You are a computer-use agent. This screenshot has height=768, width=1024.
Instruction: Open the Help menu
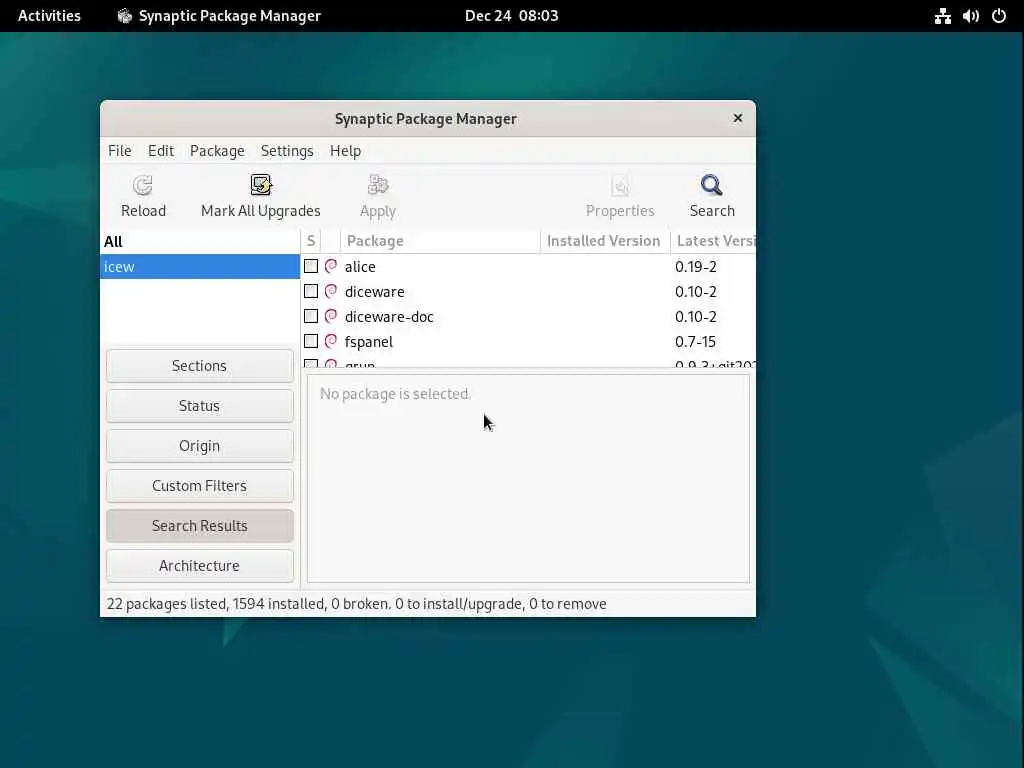click(x=345, y=151)
